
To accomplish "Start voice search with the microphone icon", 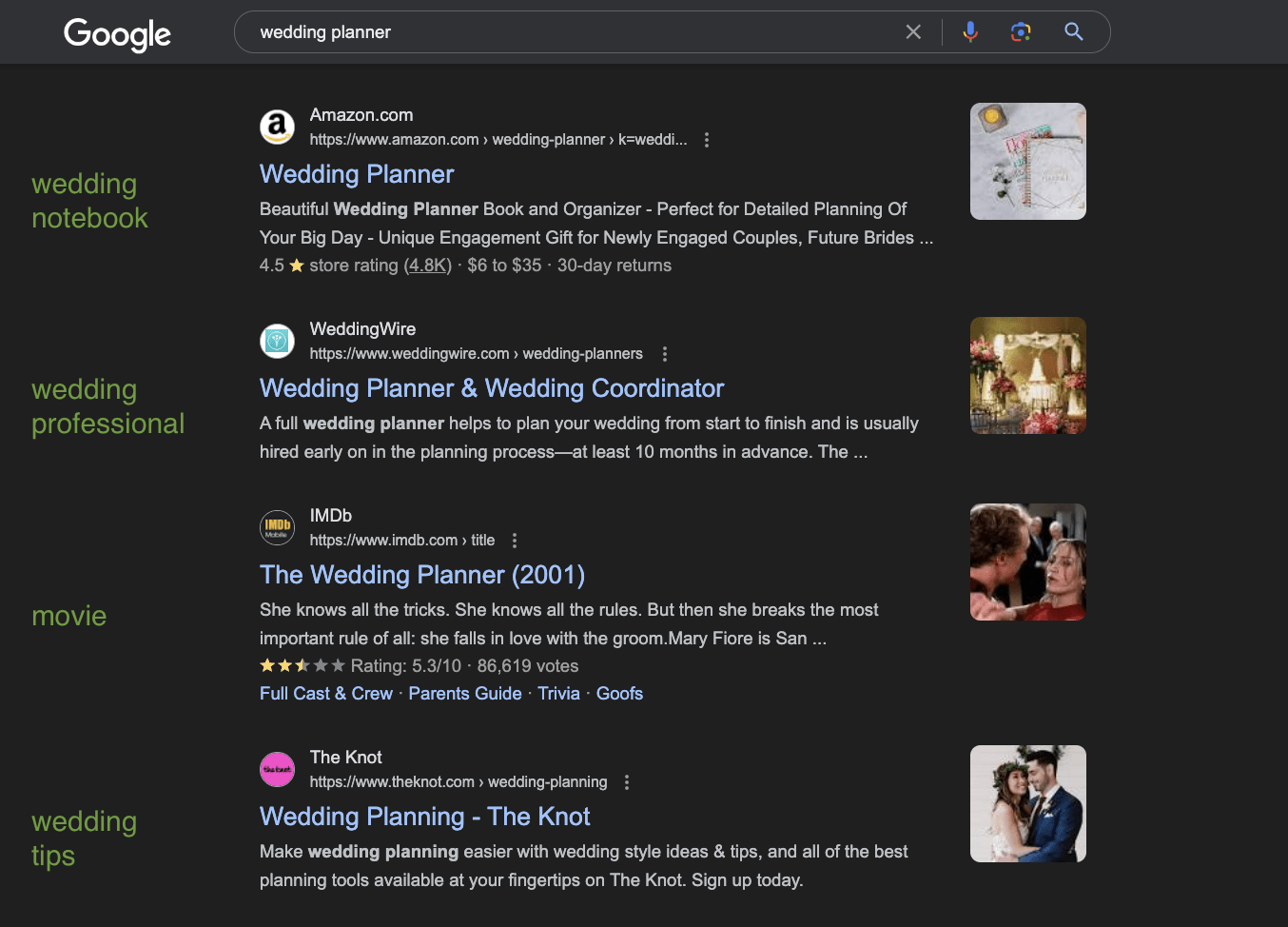I will [970, 32].
